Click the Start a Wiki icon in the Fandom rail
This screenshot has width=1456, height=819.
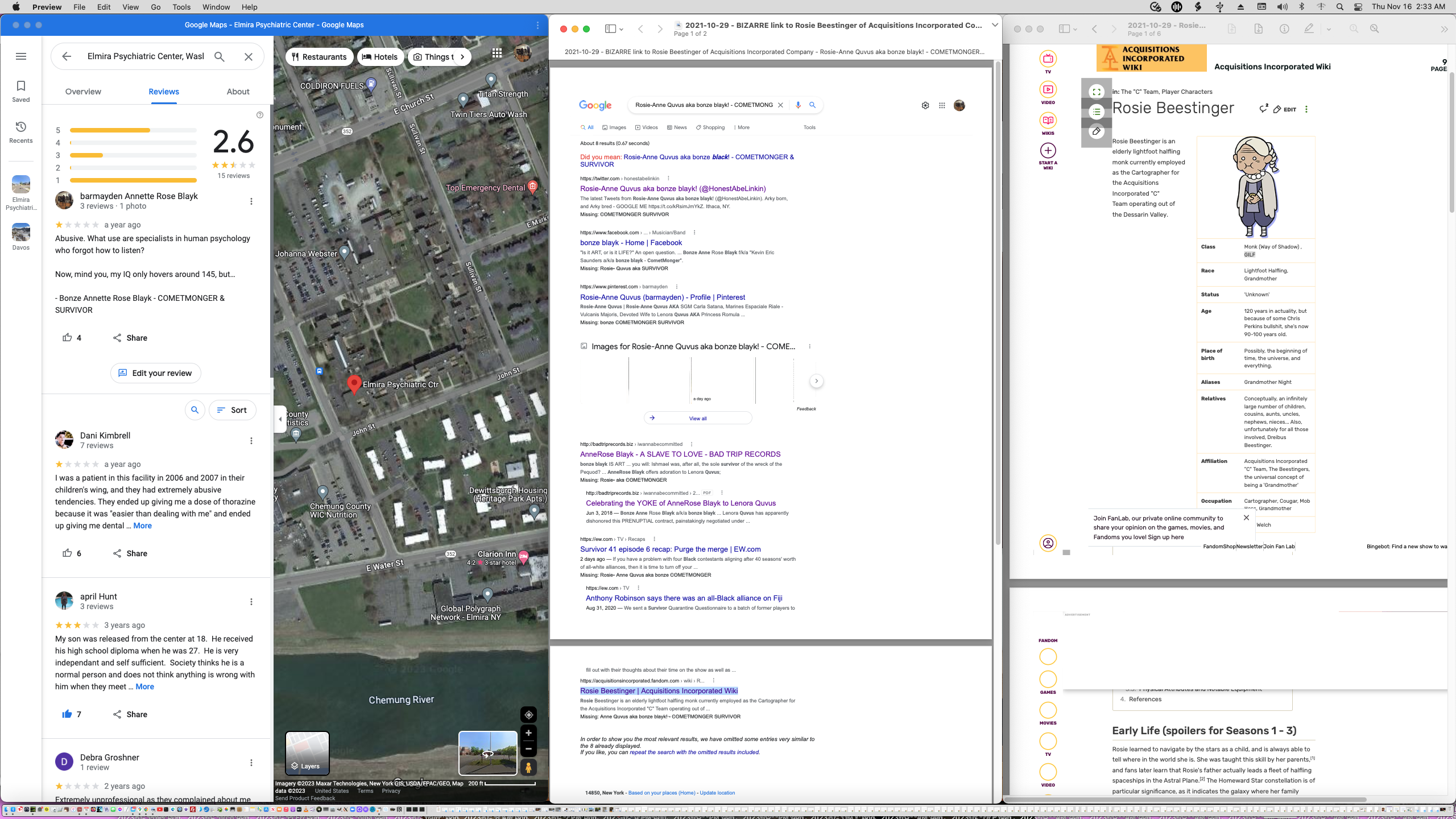(1048, 151)
